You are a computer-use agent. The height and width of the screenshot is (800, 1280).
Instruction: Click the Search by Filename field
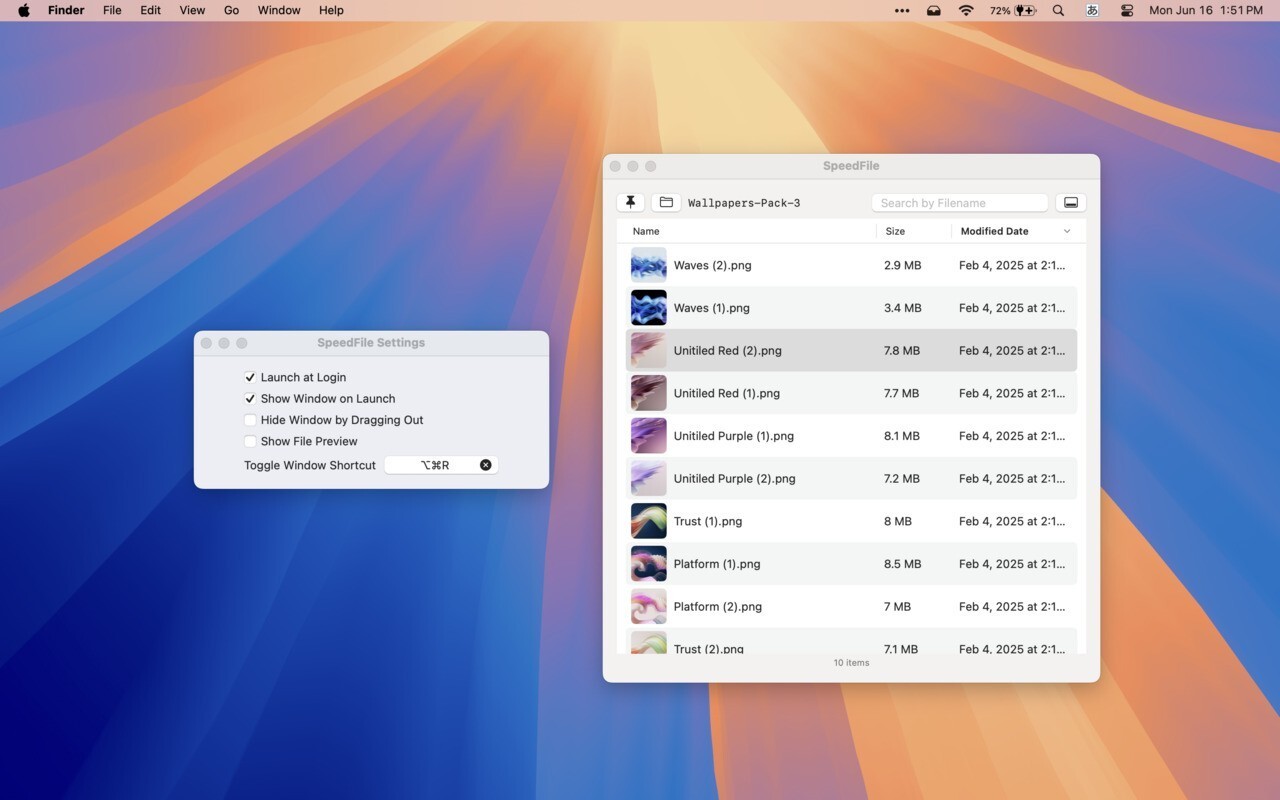[959, 202]
